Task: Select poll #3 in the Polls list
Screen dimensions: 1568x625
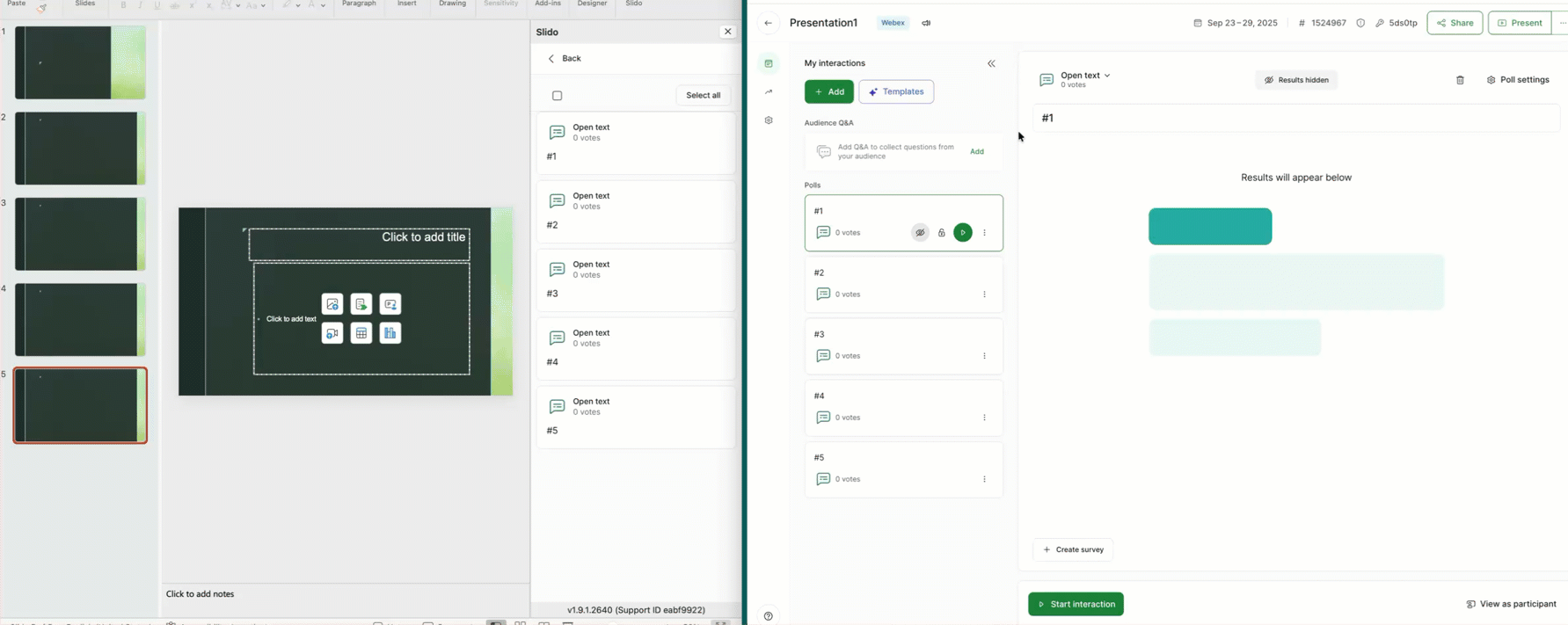Action: click(x=903, y=345)
